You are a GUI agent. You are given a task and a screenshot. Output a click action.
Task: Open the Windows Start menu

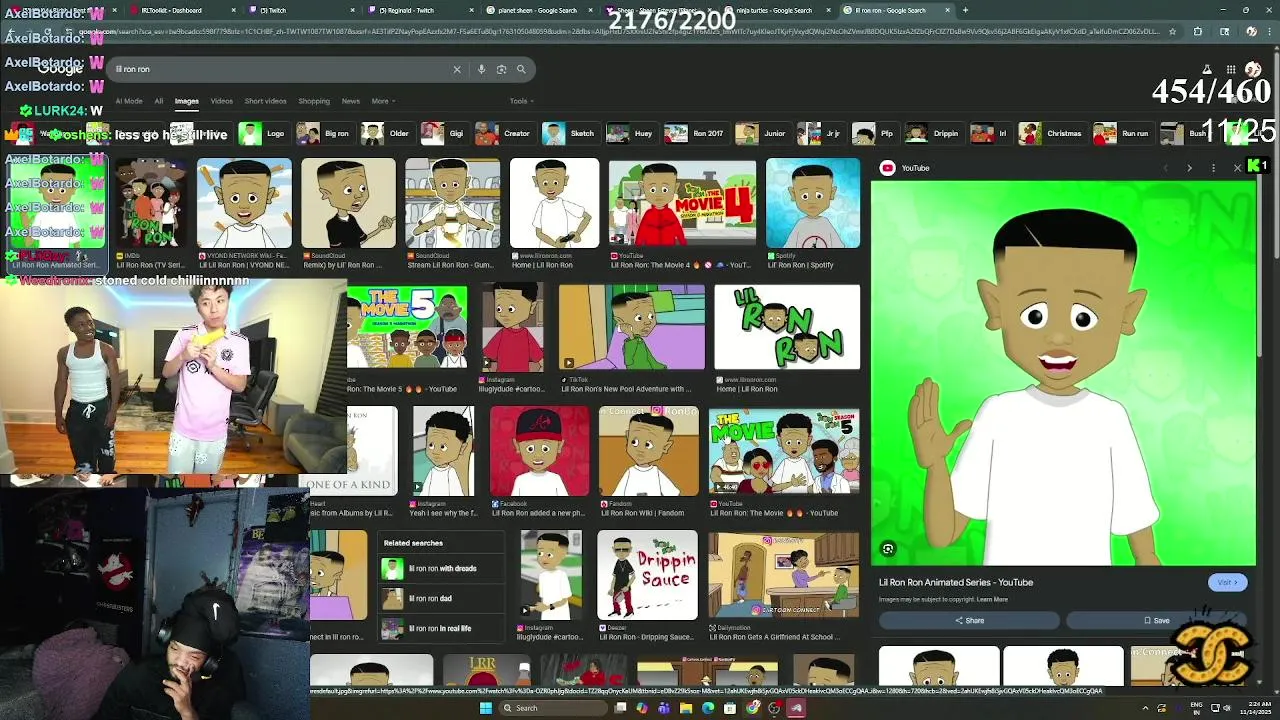486,708
